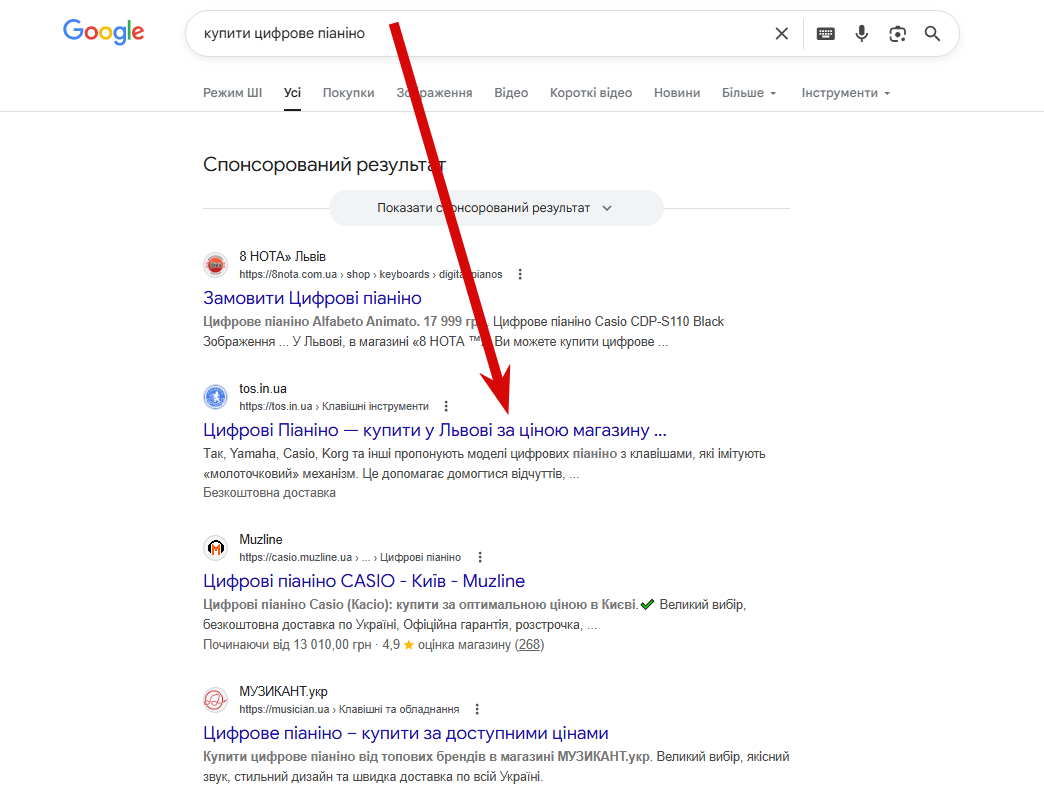Click the https://musician.ua URL breadcrumb

(x=349, y=709)
